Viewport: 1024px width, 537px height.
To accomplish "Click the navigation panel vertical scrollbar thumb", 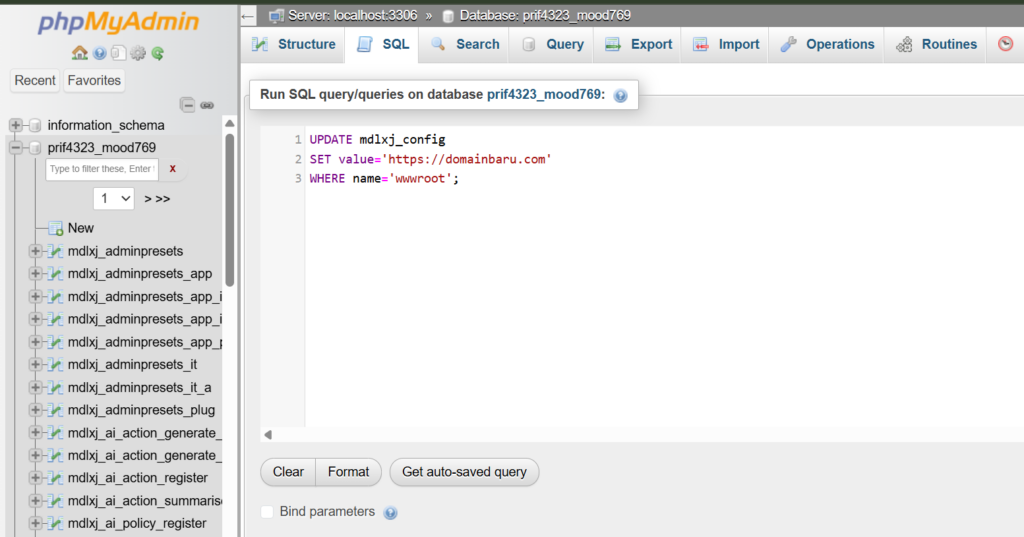I will tap(229, 209).
